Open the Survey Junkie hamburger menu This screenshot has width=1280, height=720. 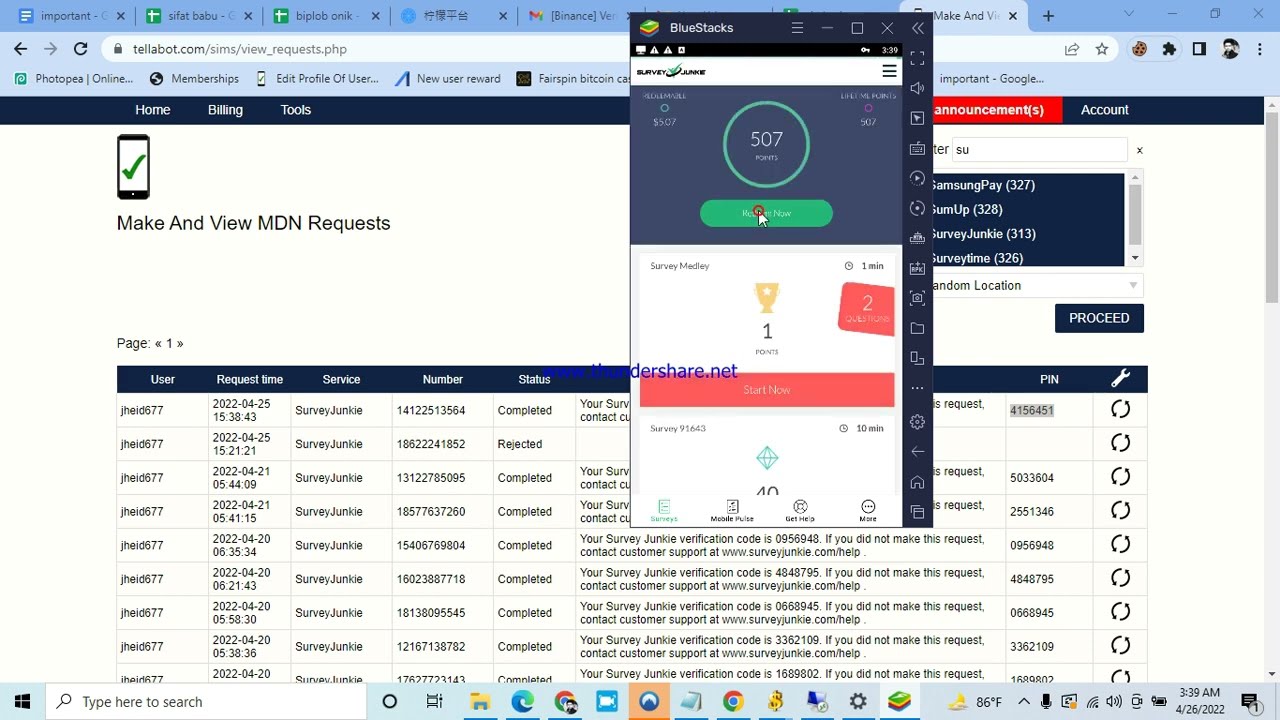[x=889, y=71]
